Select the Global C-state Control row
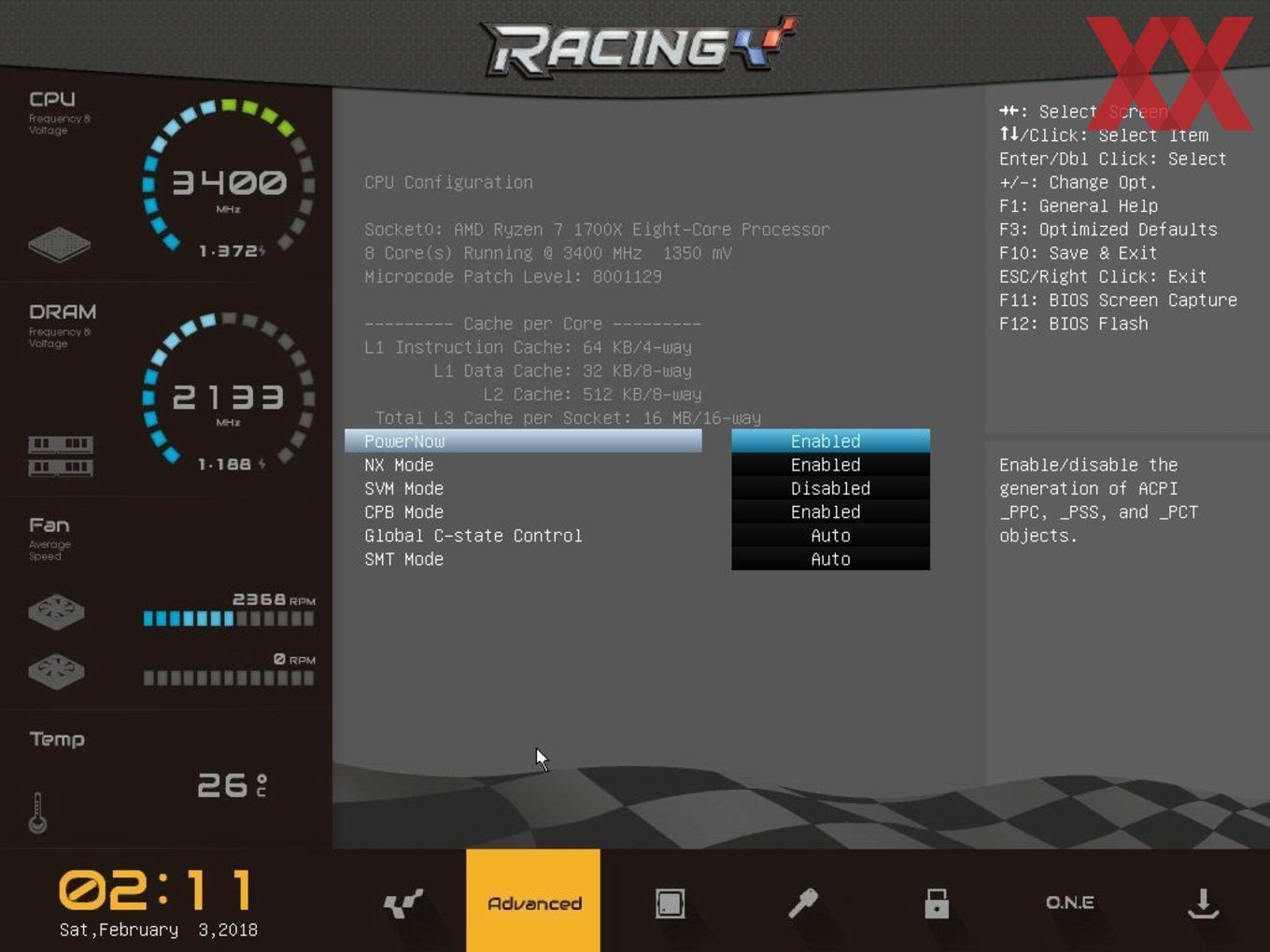This screenshot has width=1270, height=952. [x=523, y=536]
